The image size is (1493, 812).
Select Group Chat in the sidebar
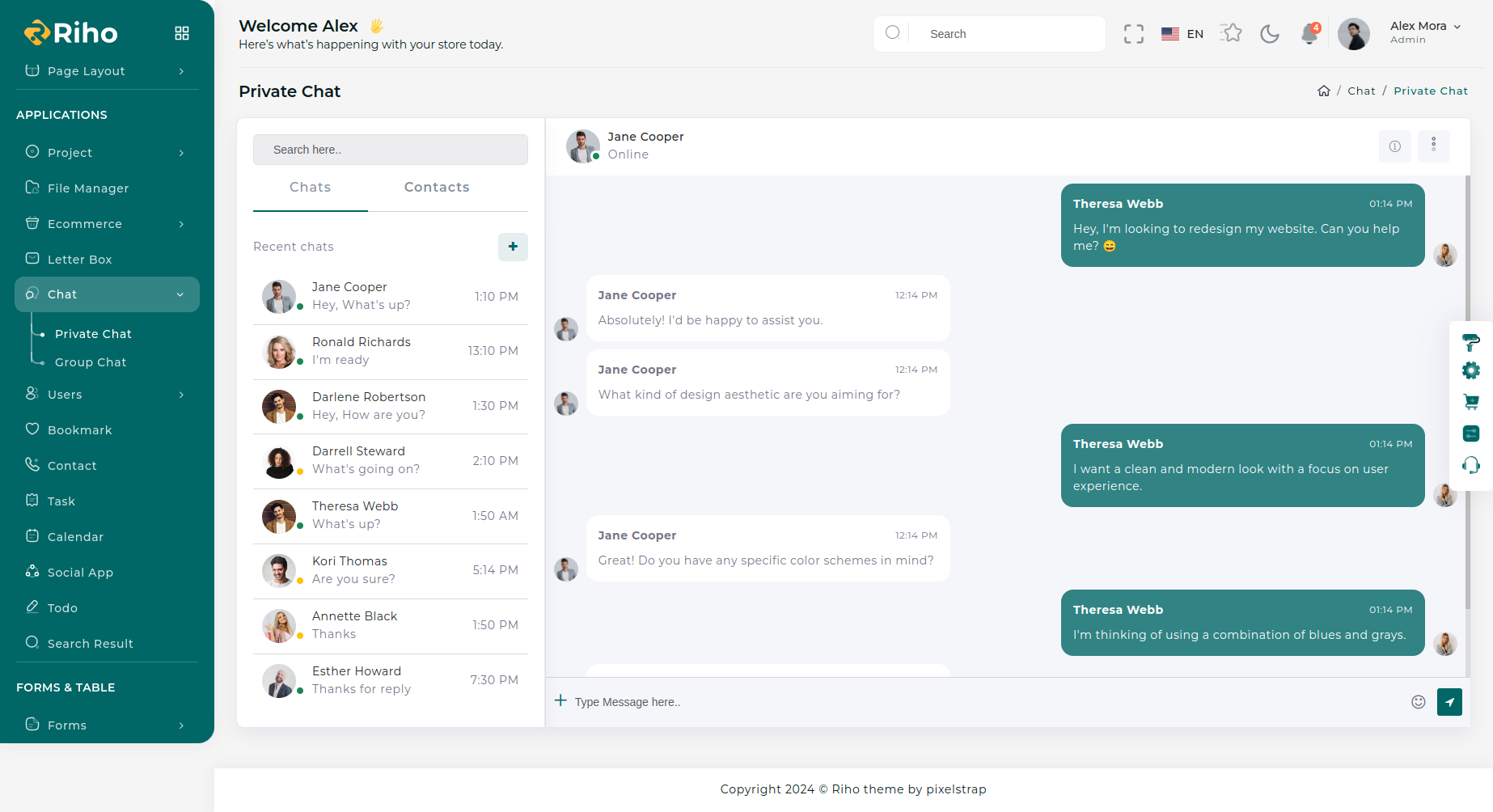(91, 362)
